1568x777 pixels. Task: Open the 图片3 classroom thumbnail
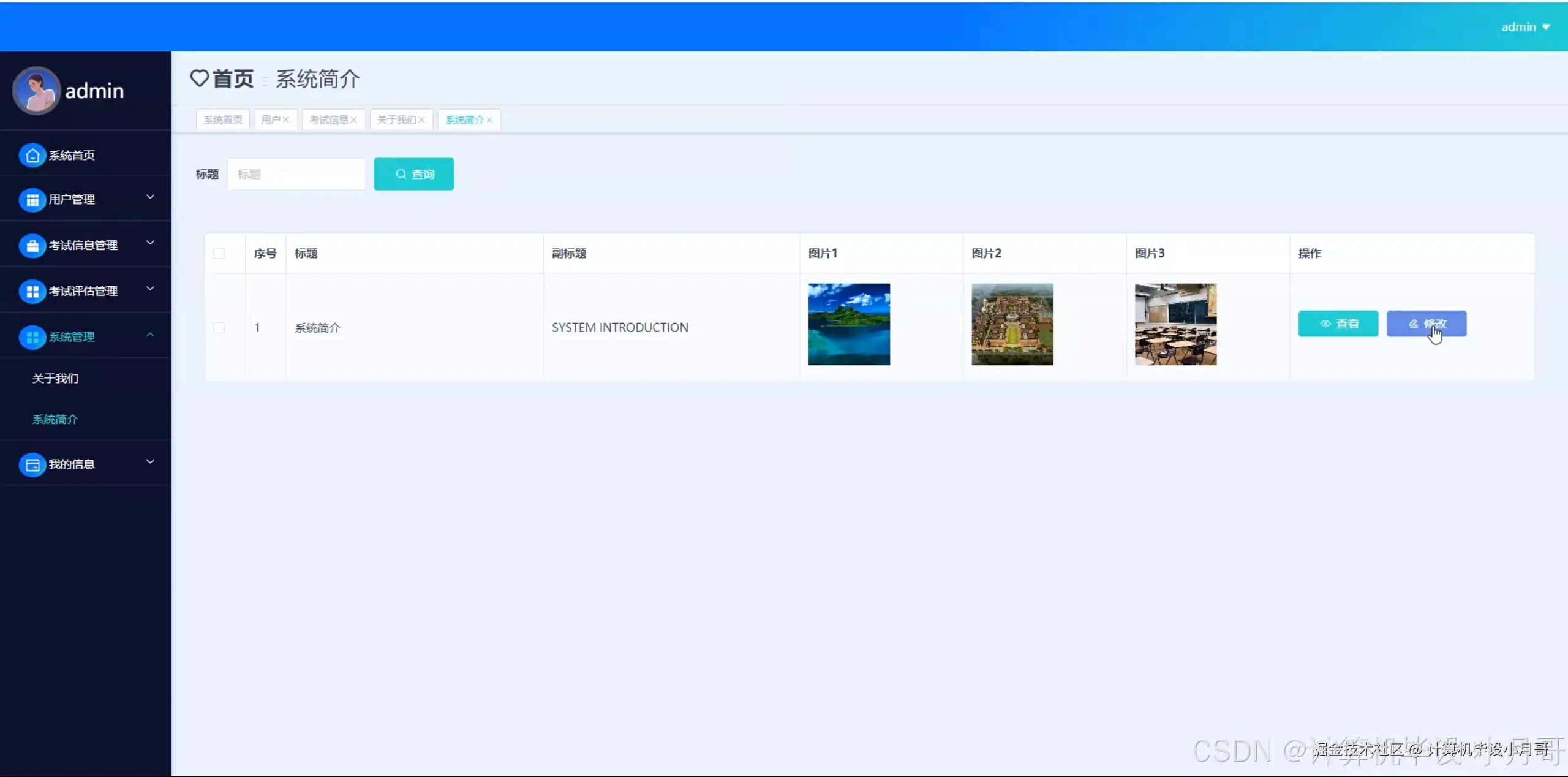[x=1175, y=324]
